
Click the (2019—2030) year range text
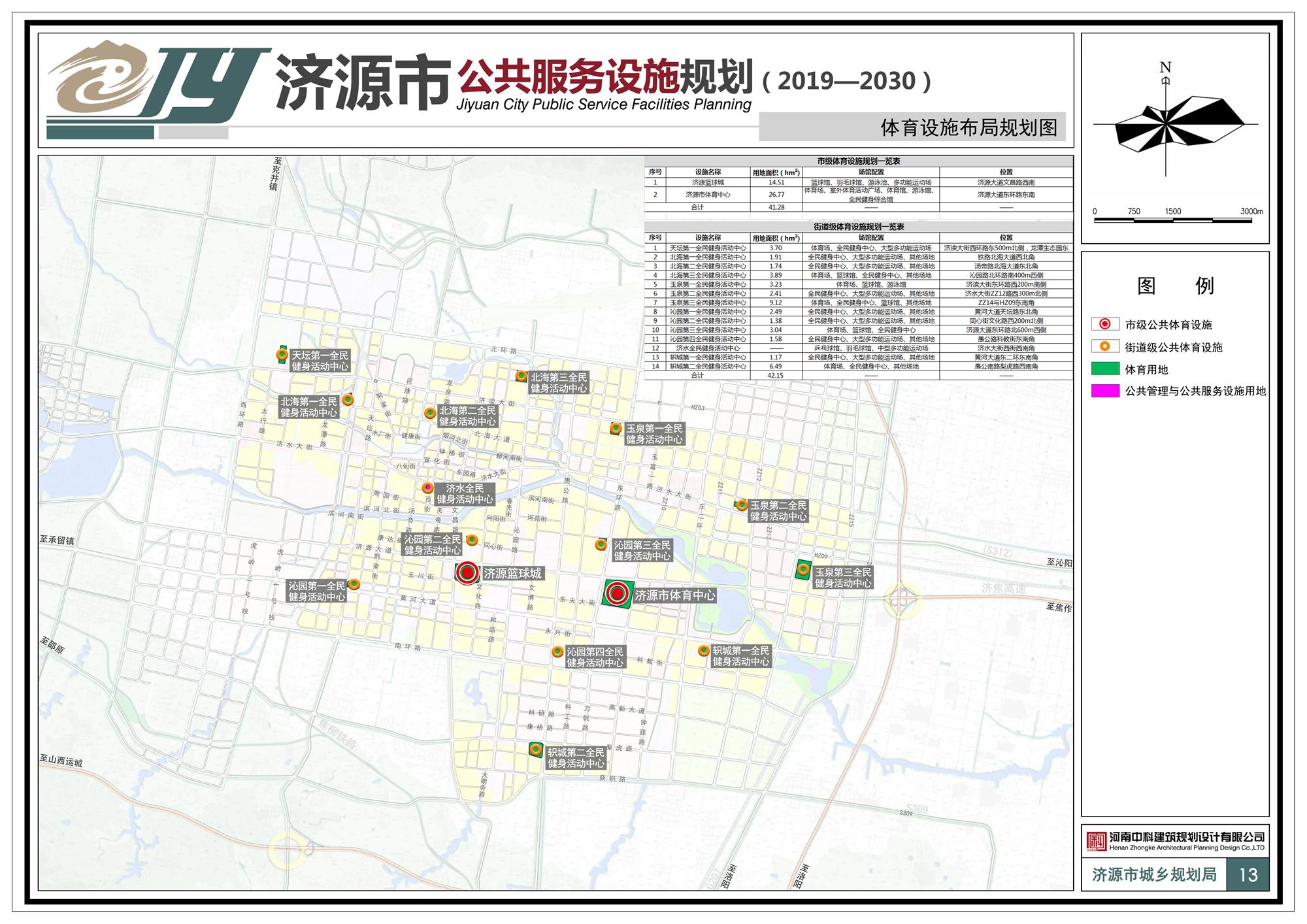coord(846,80)
